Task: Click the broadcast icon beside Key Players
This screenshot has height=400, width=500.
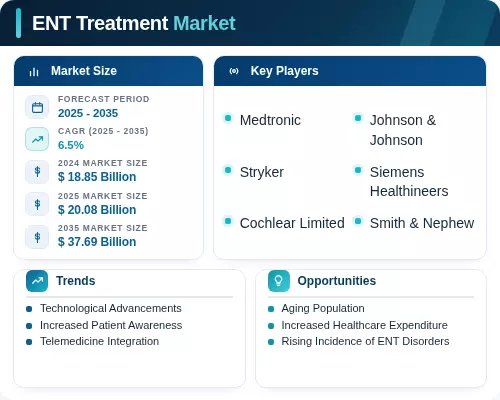Action: point(234,71)
